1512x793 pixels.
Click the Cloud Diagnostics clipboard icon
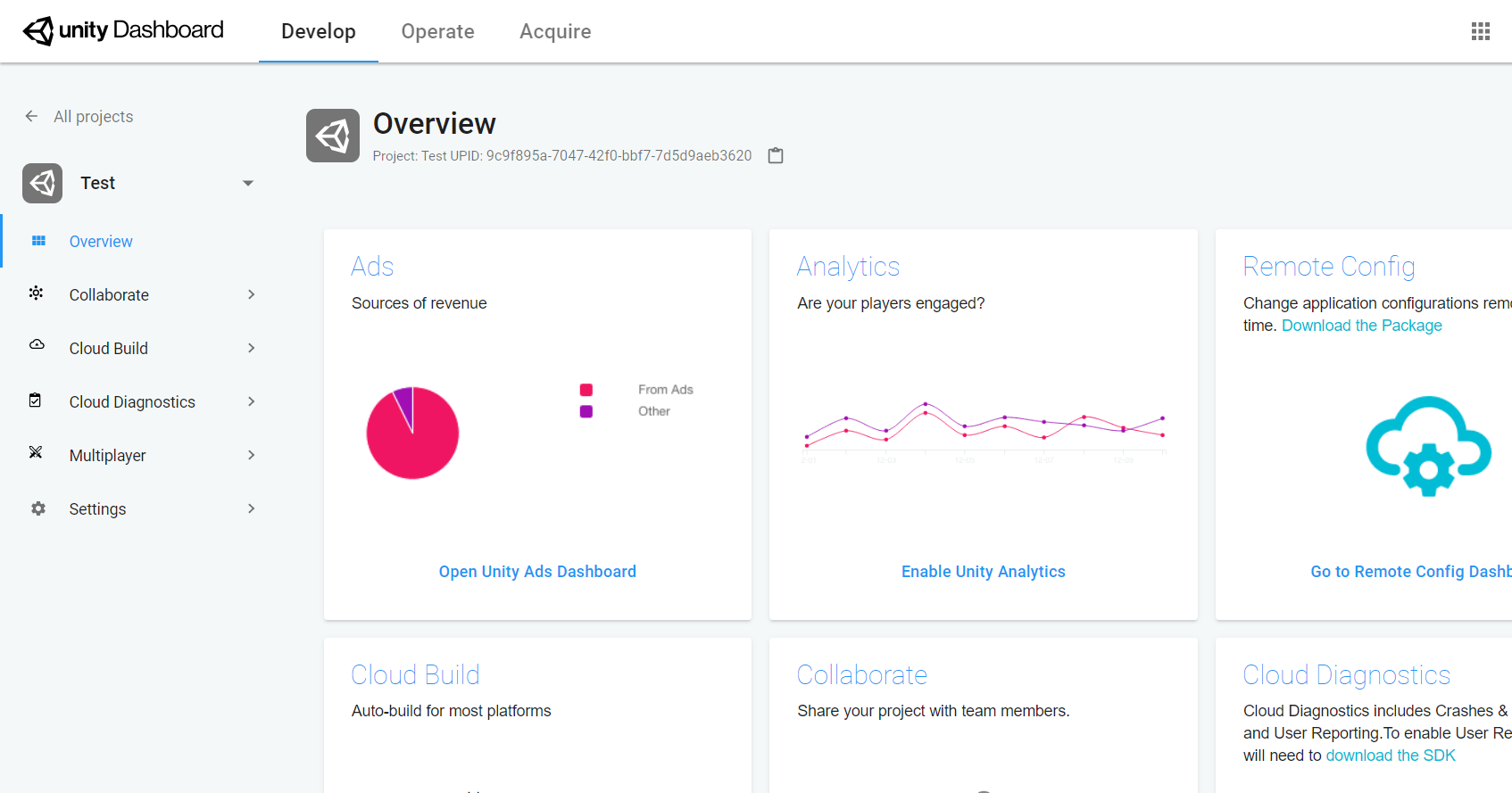(35, 401)
